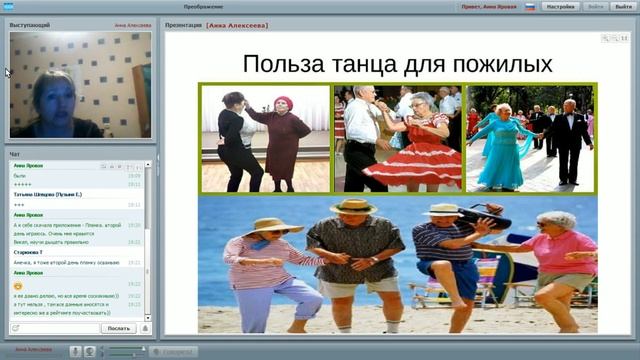Adjust the speaker volume slider
The height and width of the screenshot is (360, 640).
[126, 349]
